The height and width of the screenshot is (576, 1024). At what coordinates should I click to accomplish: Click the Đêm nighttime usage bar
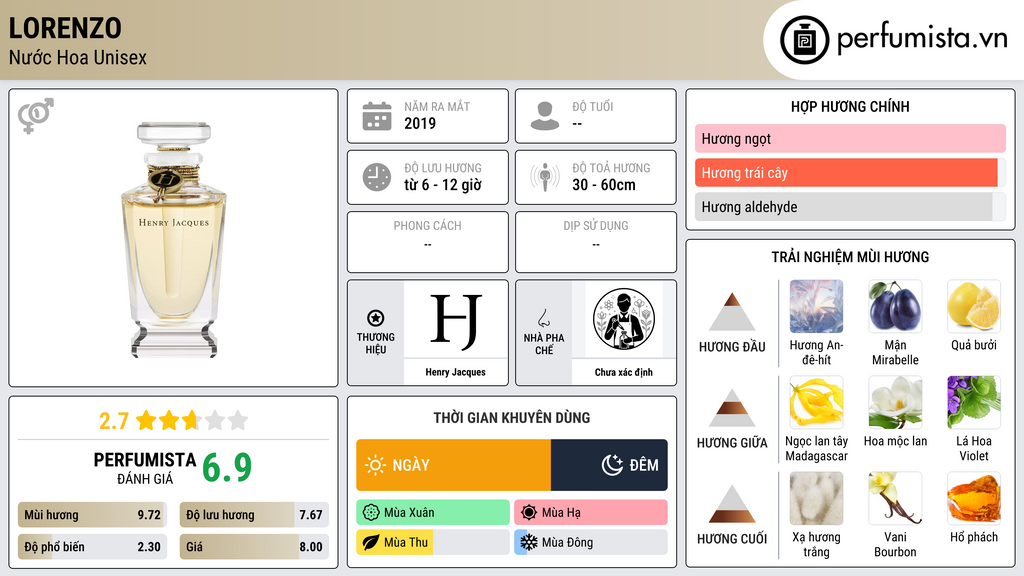click(609, 465)
